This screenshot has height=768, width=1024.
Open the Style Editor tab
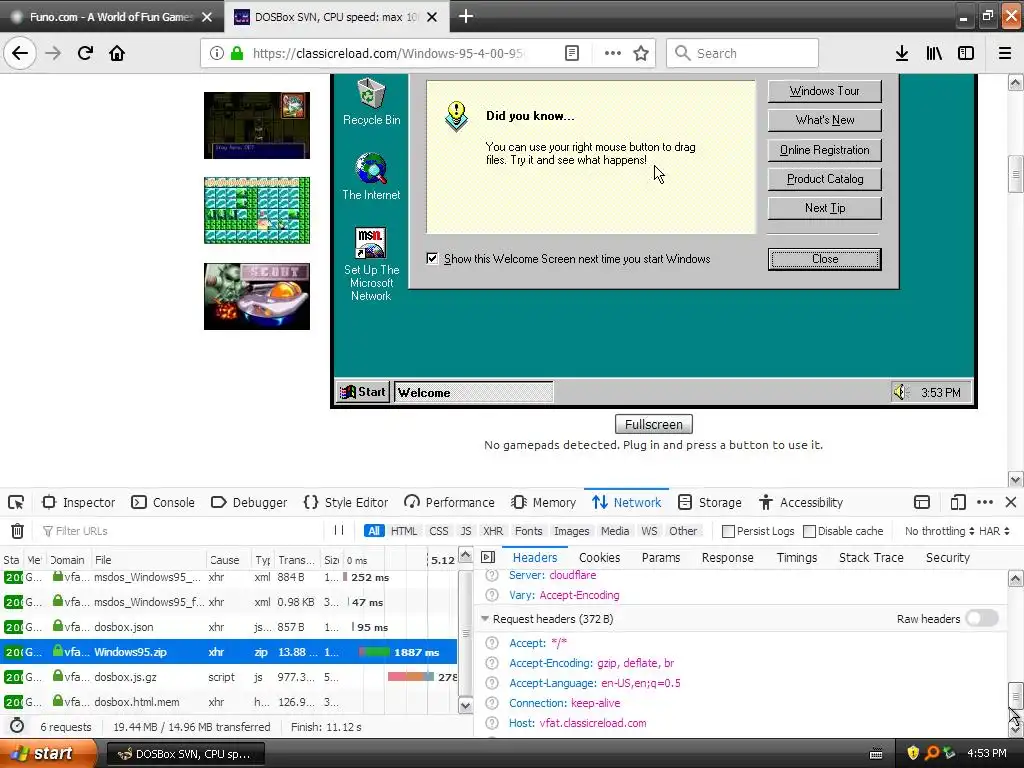tap(345, 502)
